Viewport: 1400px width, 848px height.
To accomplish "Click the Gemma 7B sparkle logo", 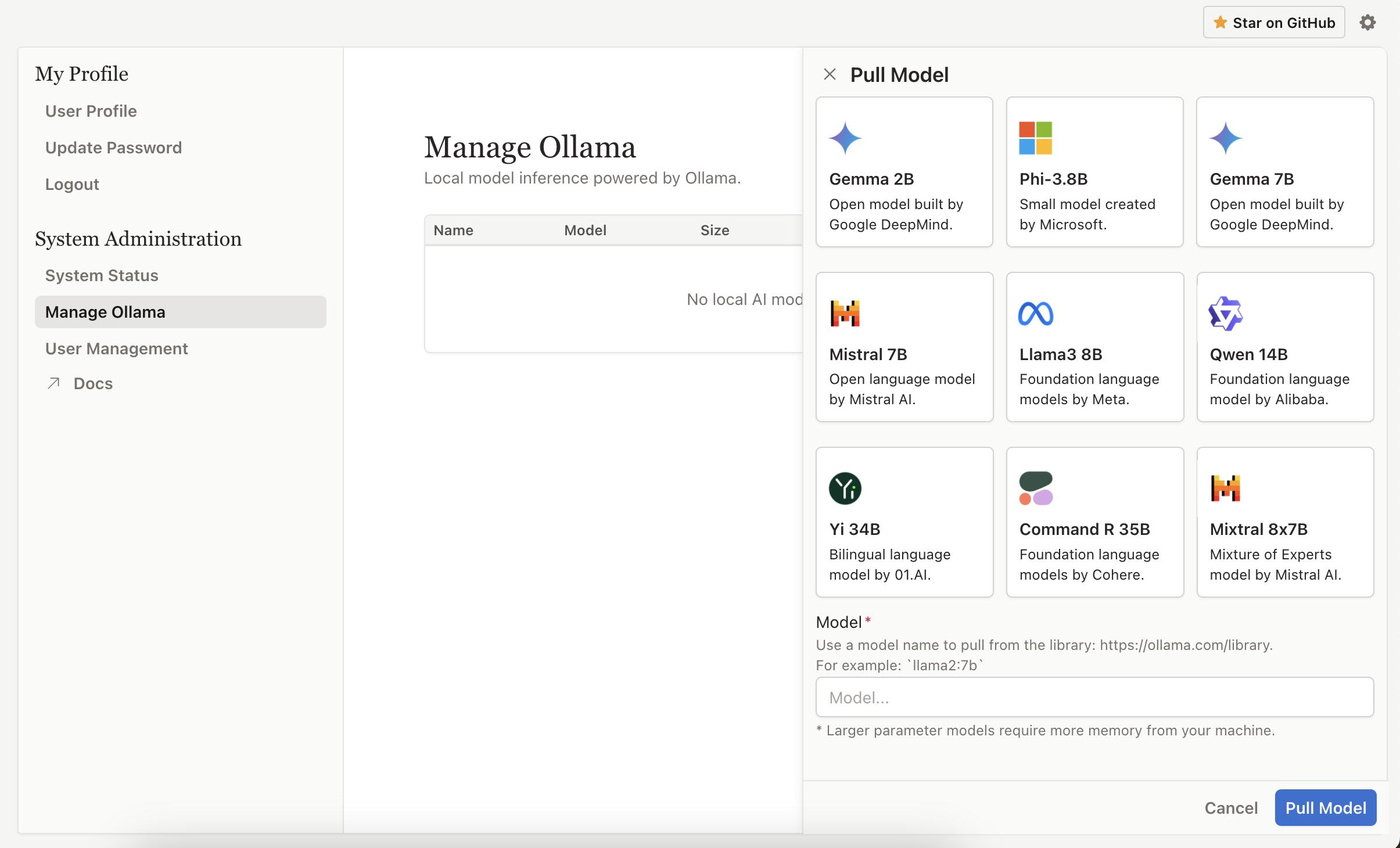I will [x=1226, y=138].
